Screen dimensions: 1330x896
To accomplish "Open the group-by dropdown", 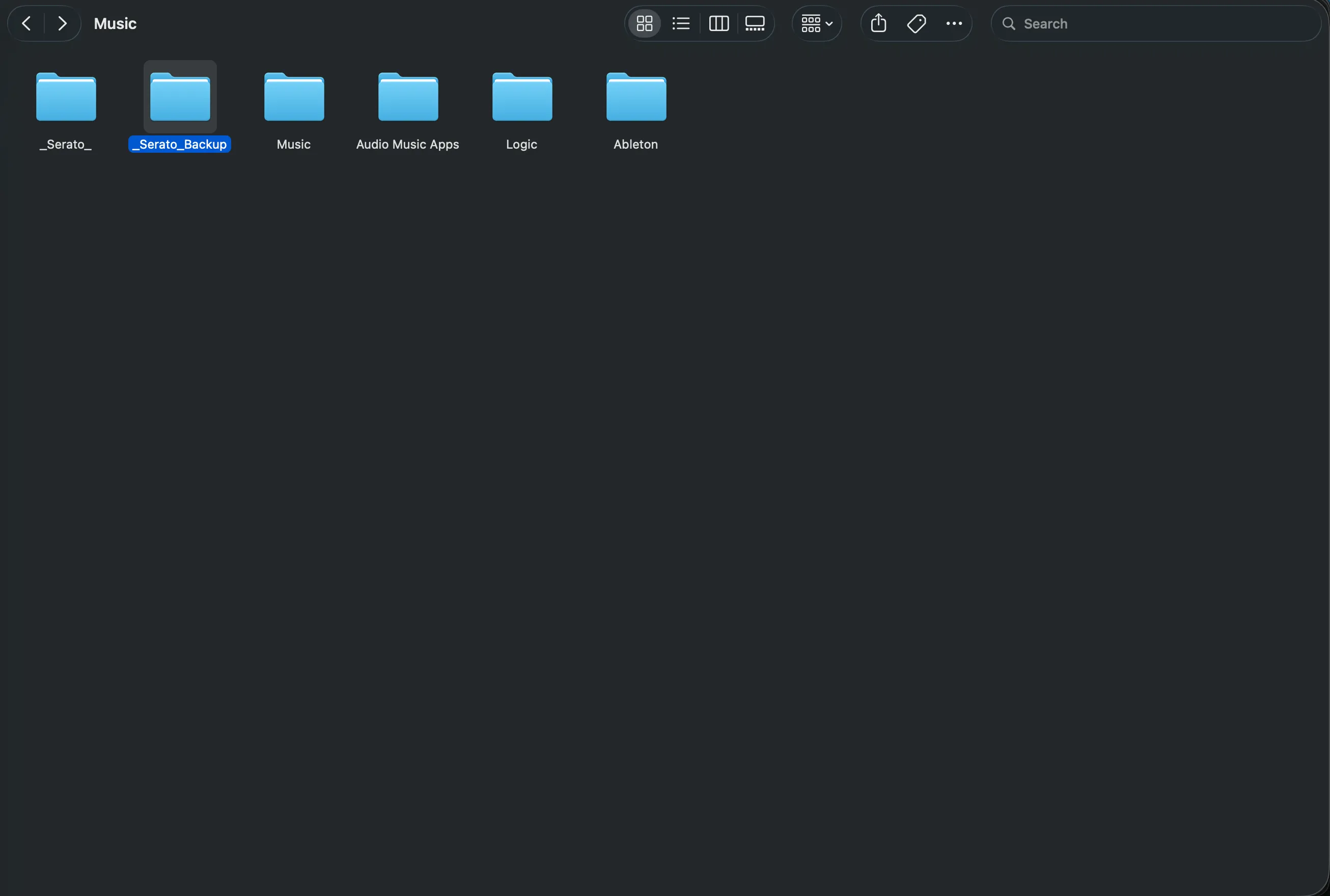I will point(817,23).
